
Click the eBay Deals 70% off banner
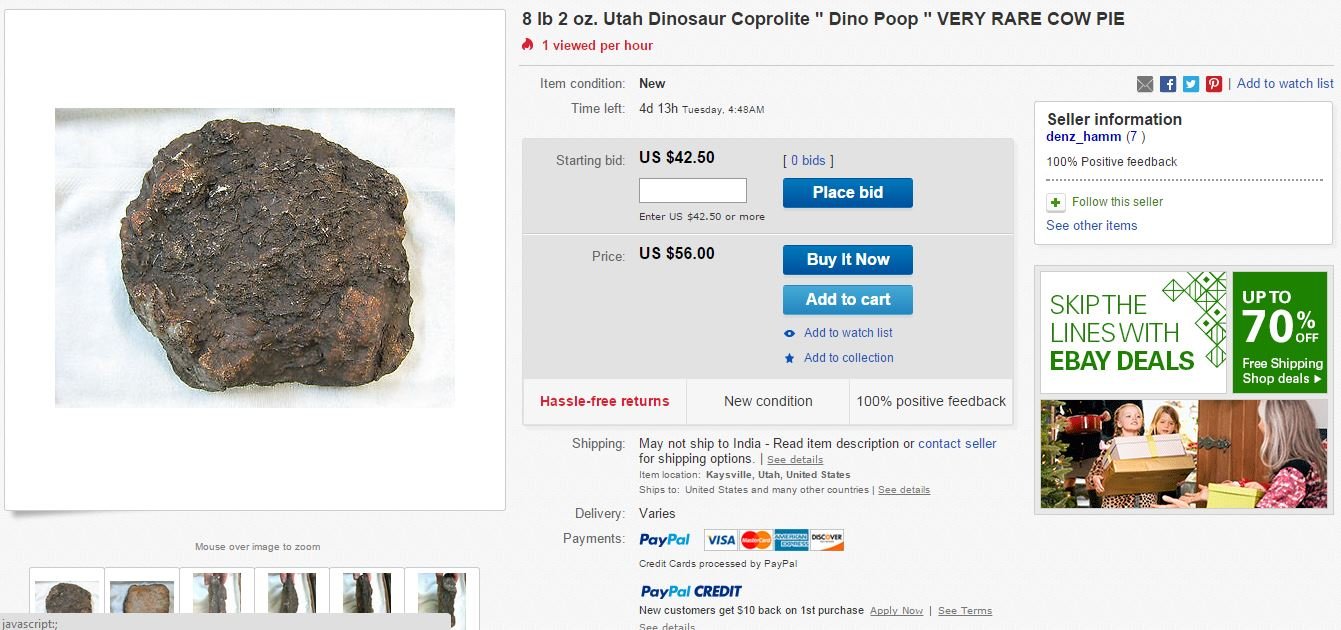point(1184,333)
